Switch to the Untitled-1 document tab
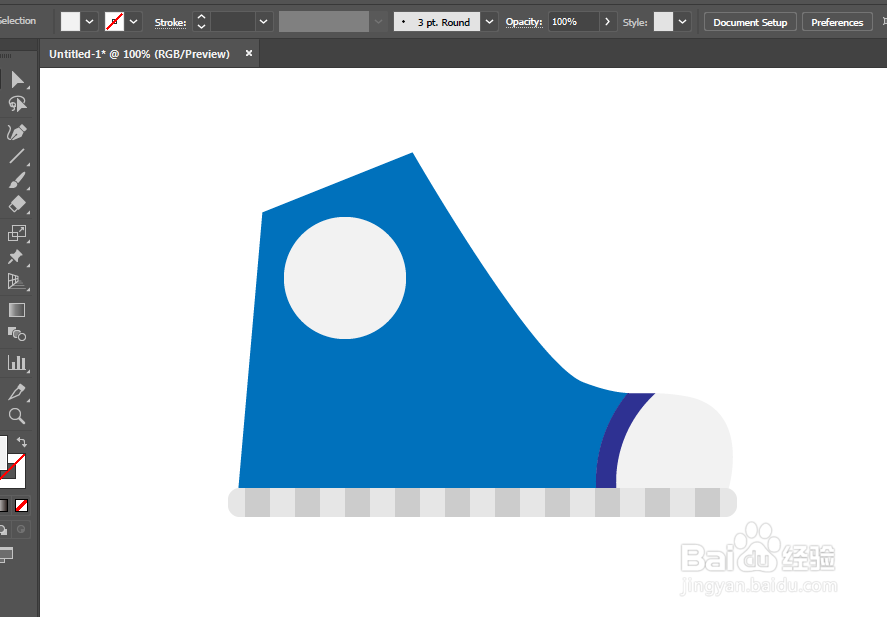887x617 pixels. tap(139, 54)
